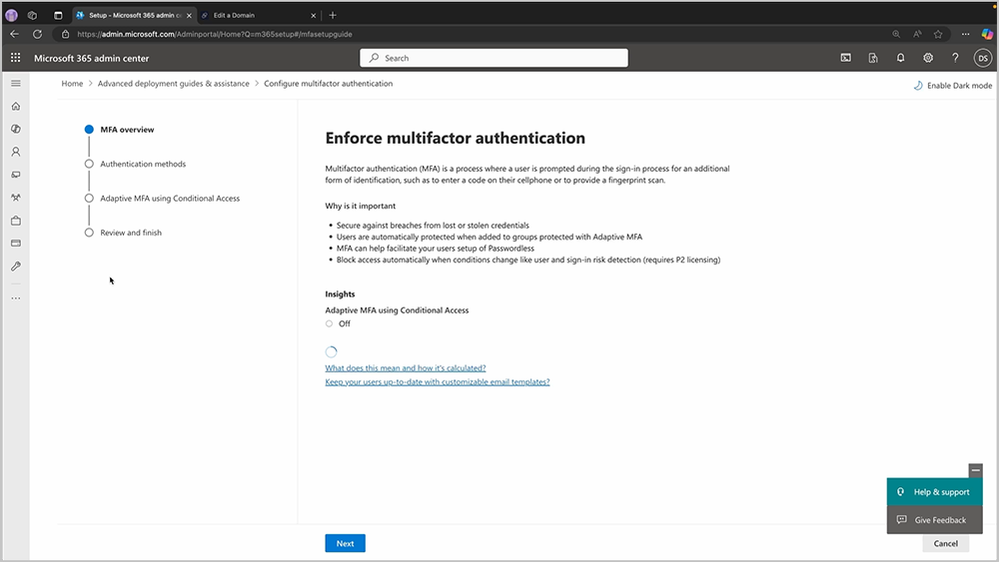
Task: Open browser zoom magnifier icon
Action: (x=896, y=34)
